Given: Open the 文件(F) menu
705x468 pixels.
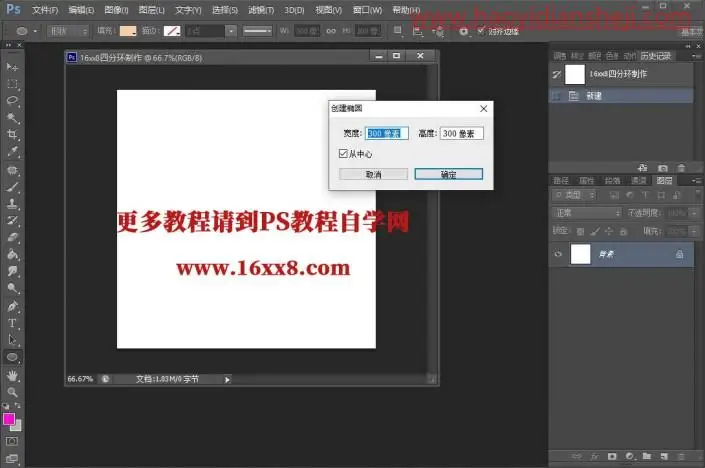Looking at the screenshot, I should pyautogui.click(x=45, y=10).
